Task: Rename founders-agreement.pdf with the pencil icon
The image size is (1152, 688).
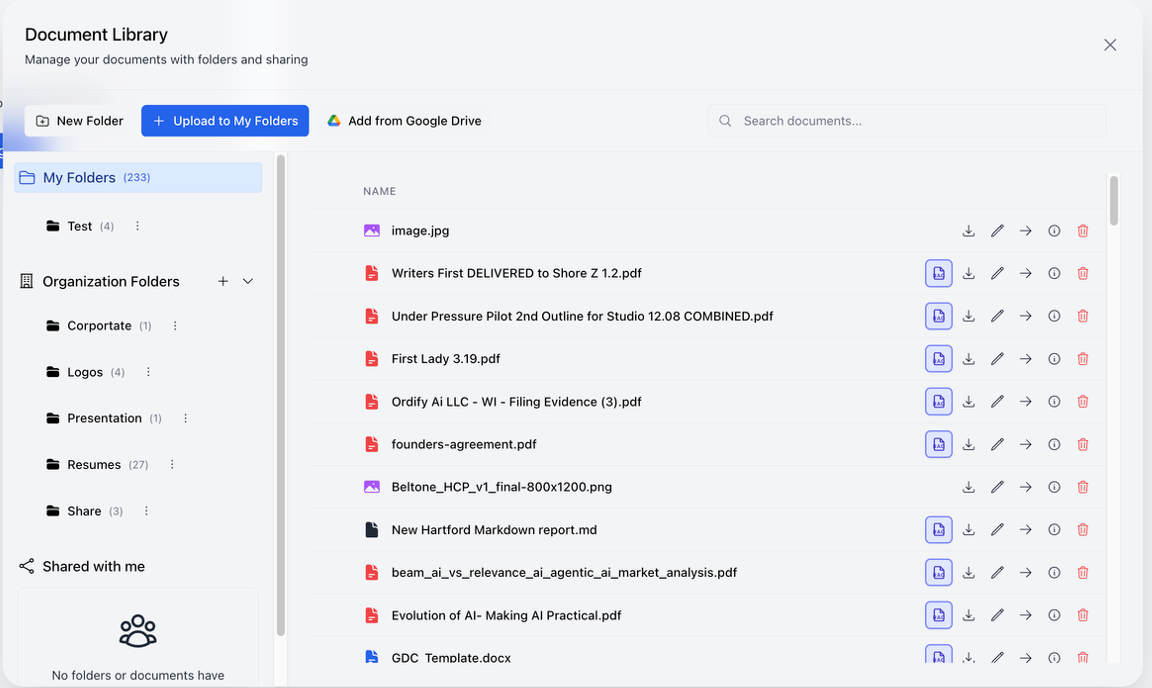Action: [997, 444]
